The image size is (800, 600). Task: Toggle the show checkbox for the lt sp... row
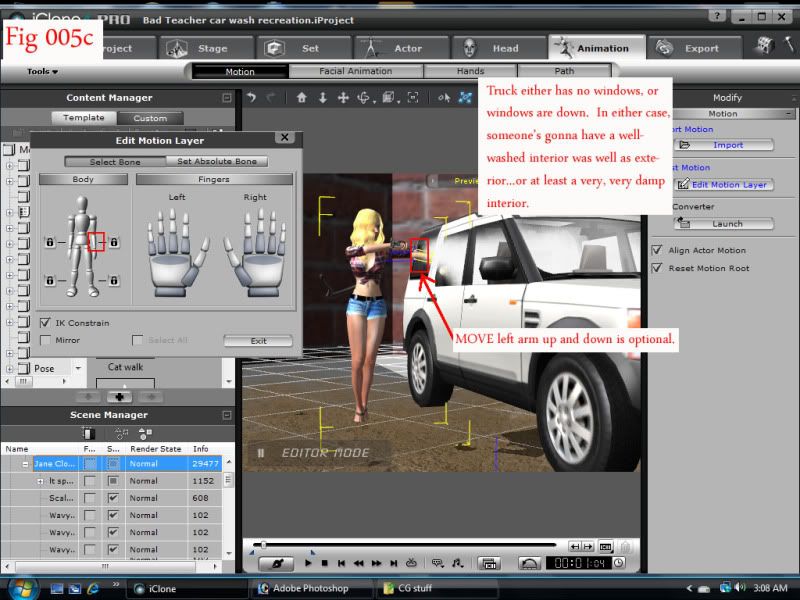(x=113, y=481)
